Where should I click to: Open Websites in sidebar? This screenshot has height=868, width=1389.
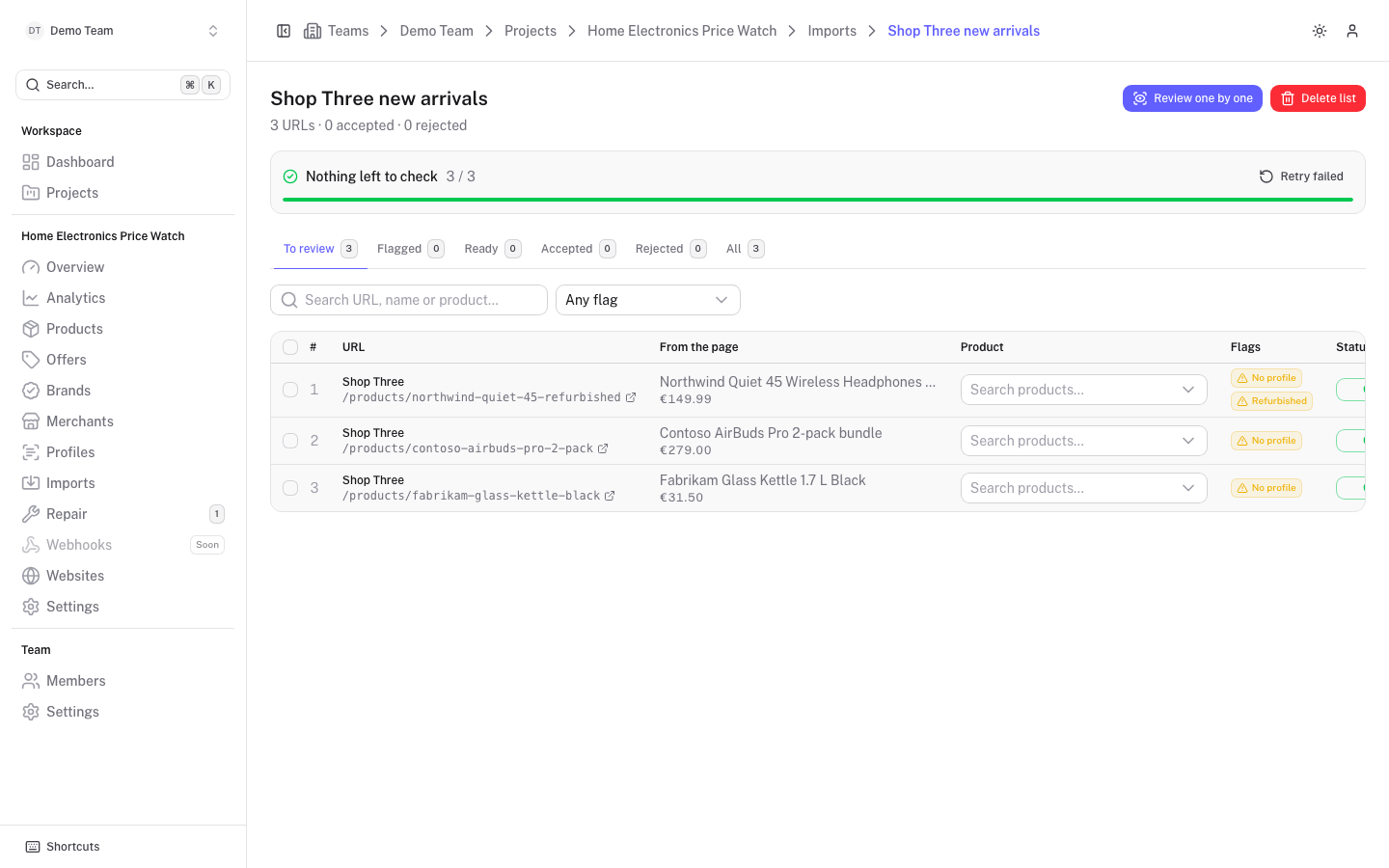(x=123, y=576)
